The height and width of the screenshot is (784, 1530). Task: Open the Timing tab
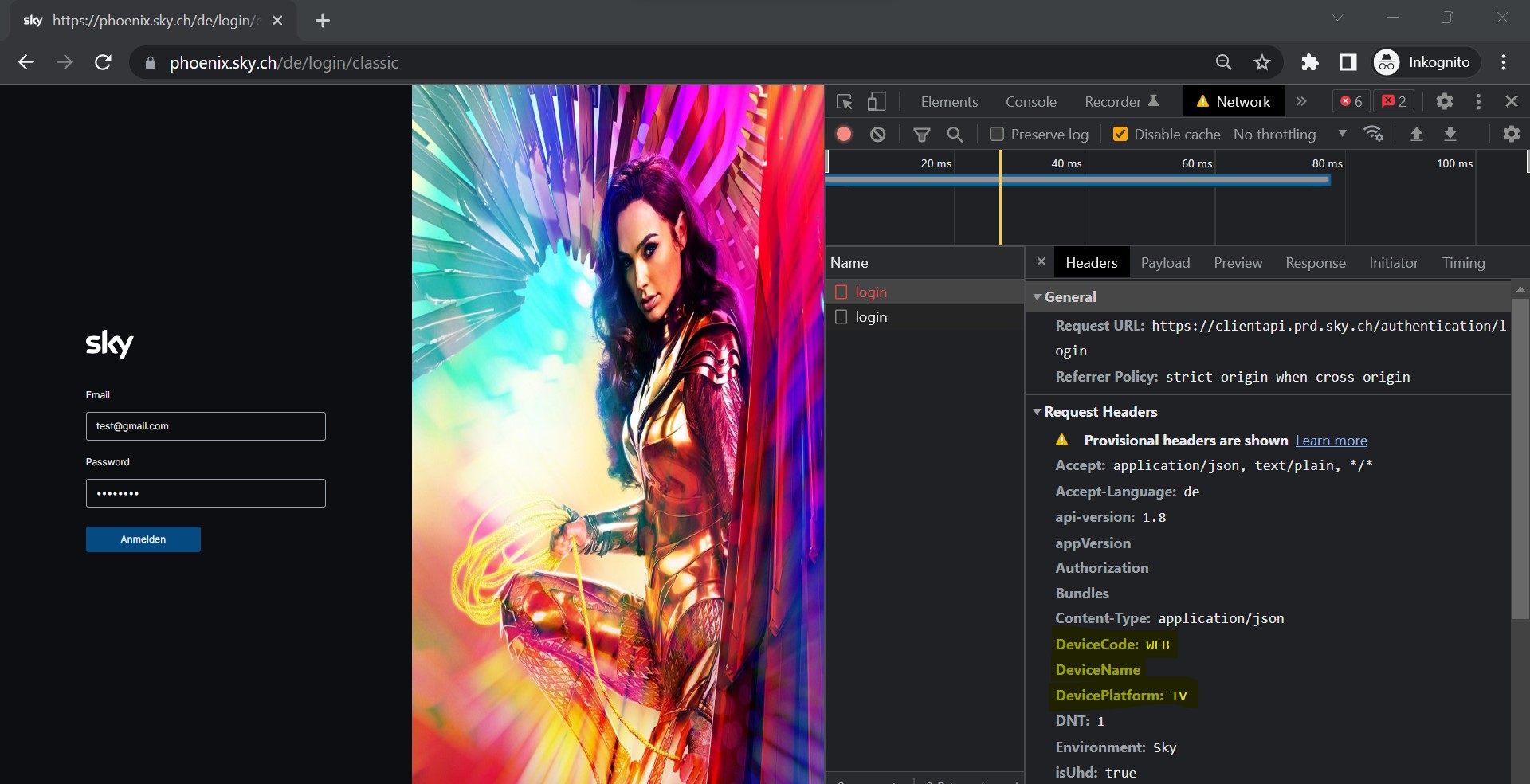[x=1463, y=262]
